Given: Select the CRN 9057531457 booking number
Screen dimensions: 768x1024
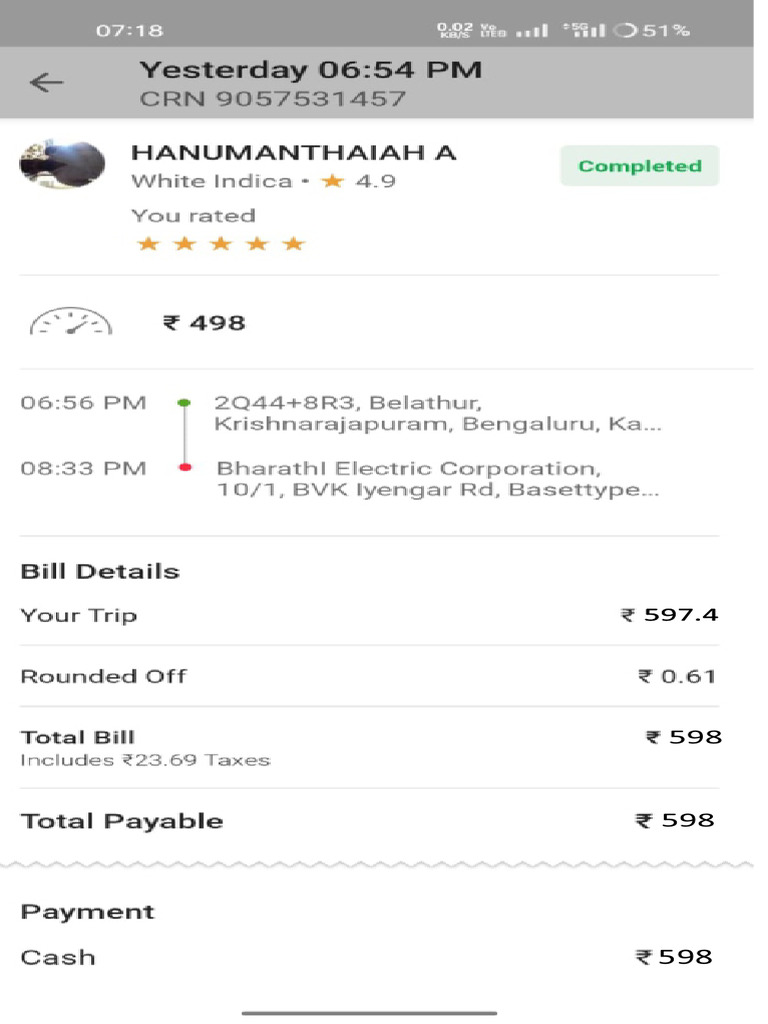Looking at the screenshot, I should coord(272,99).
